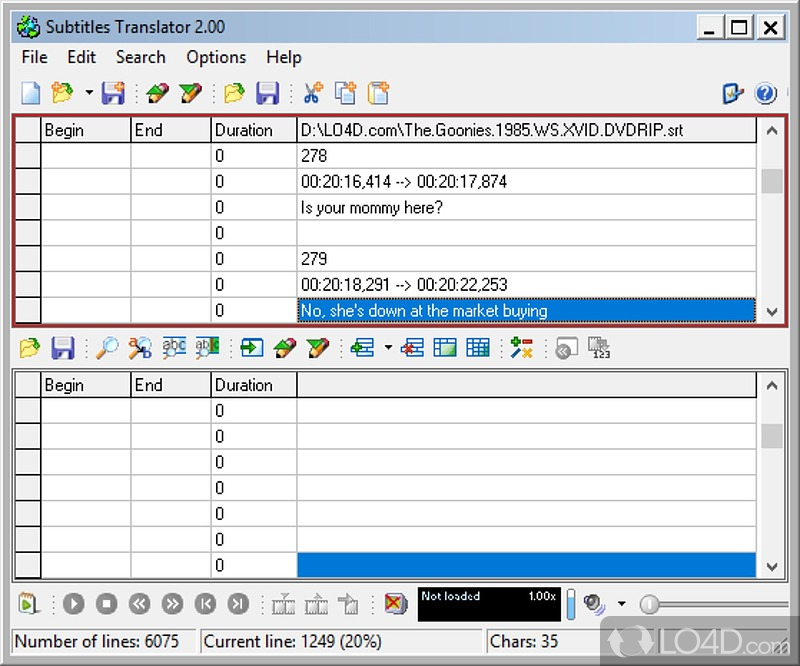
Task: Open the Options menu
Action: pos(215,57)
